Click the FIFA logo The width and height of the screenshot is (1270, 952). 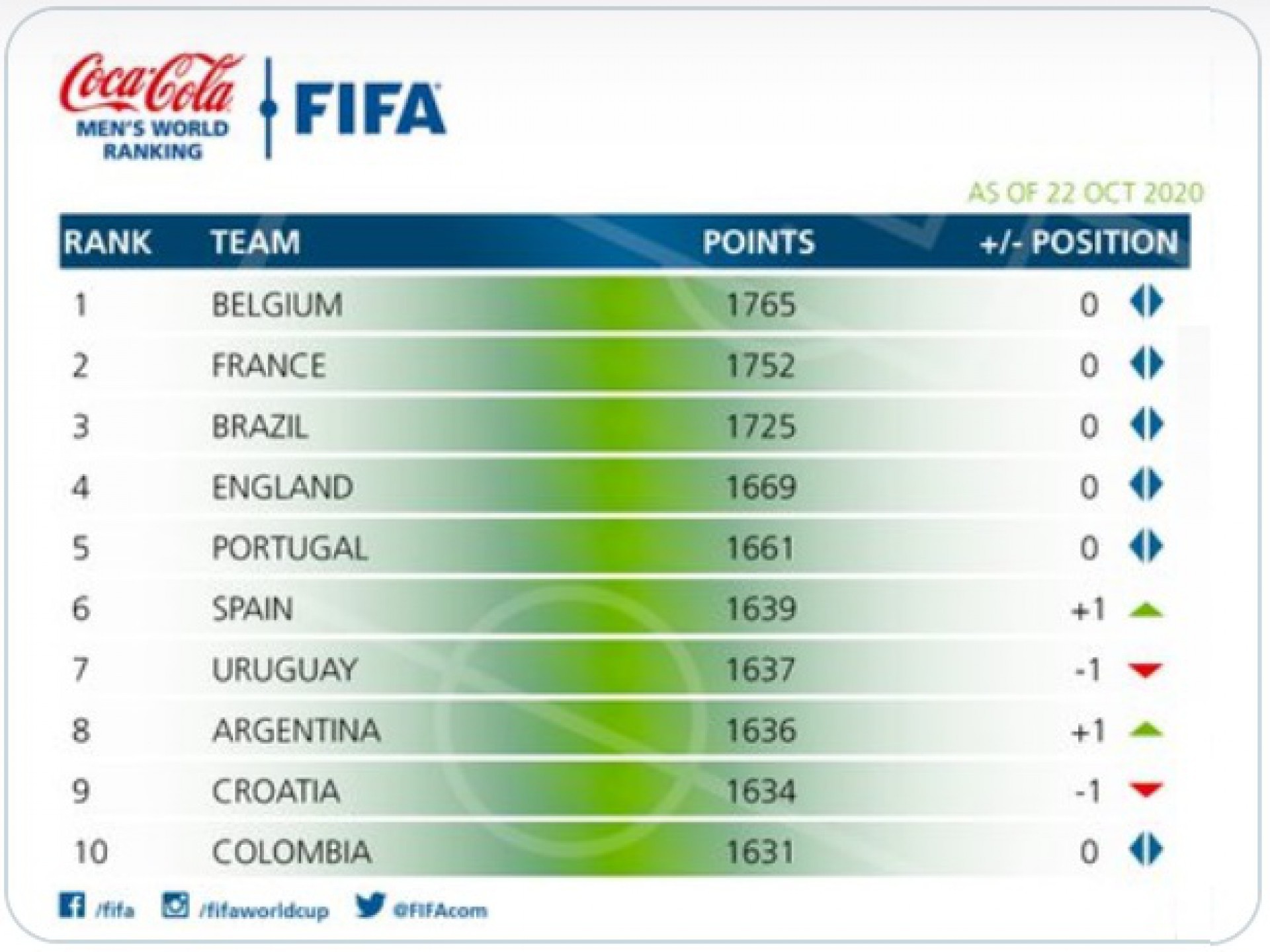coord(370,108)
